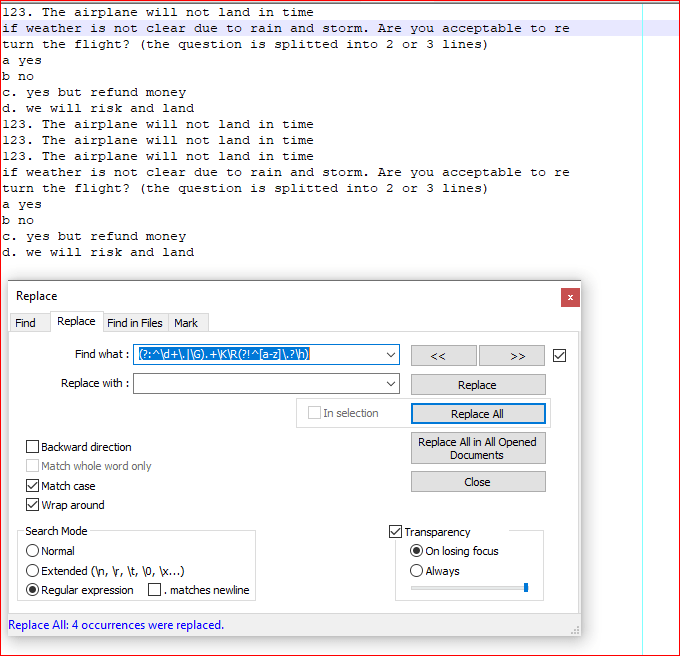Image resolution: width=680 pixels, height=656 pixels.
Task: Find next with the >> button
Action: (x=512, y=356)
